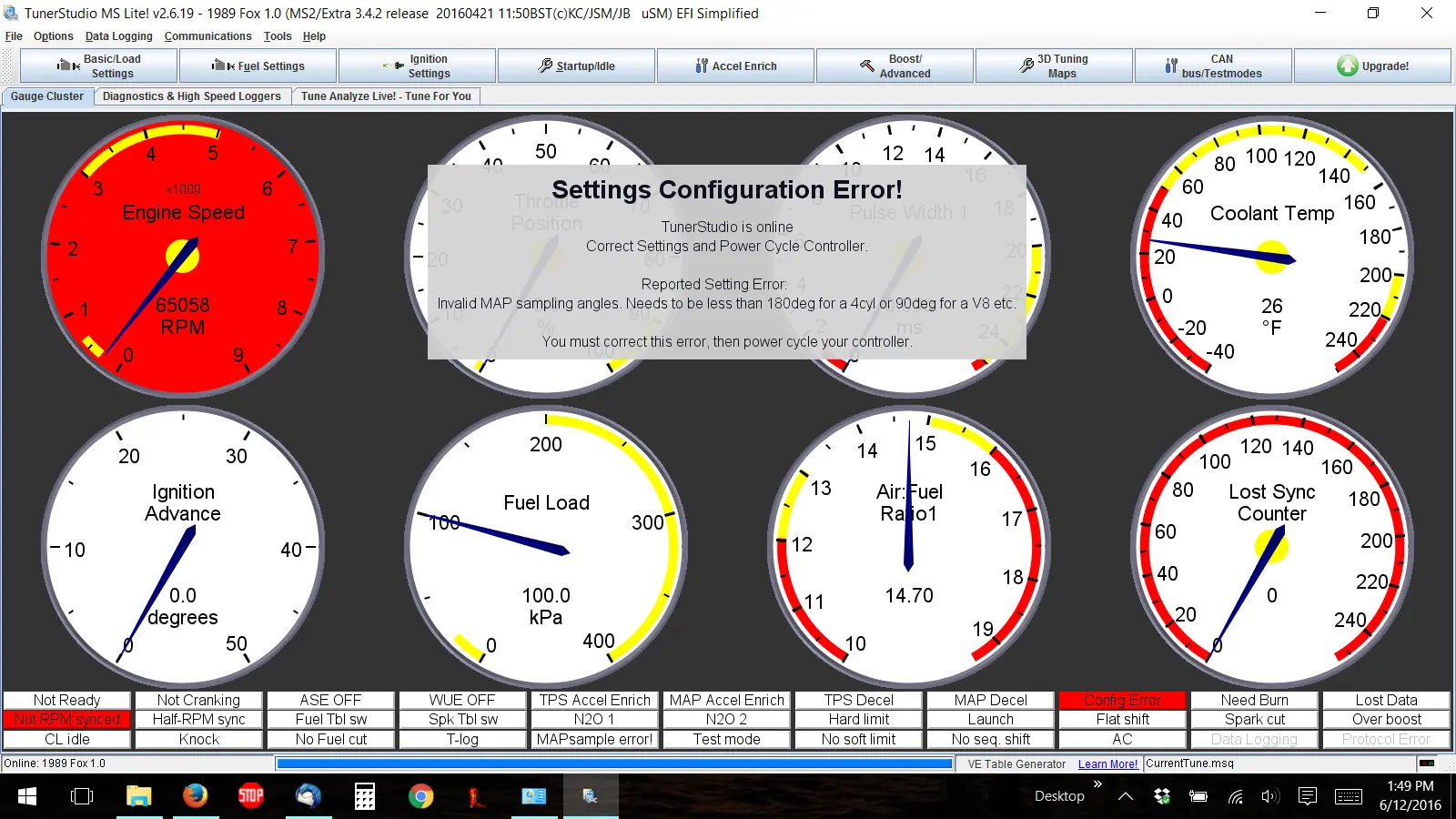Viewport: 1456px width, 819px height.
Task: Launch Google Chrome from the taskbar
Action: [x=421, y=796]
